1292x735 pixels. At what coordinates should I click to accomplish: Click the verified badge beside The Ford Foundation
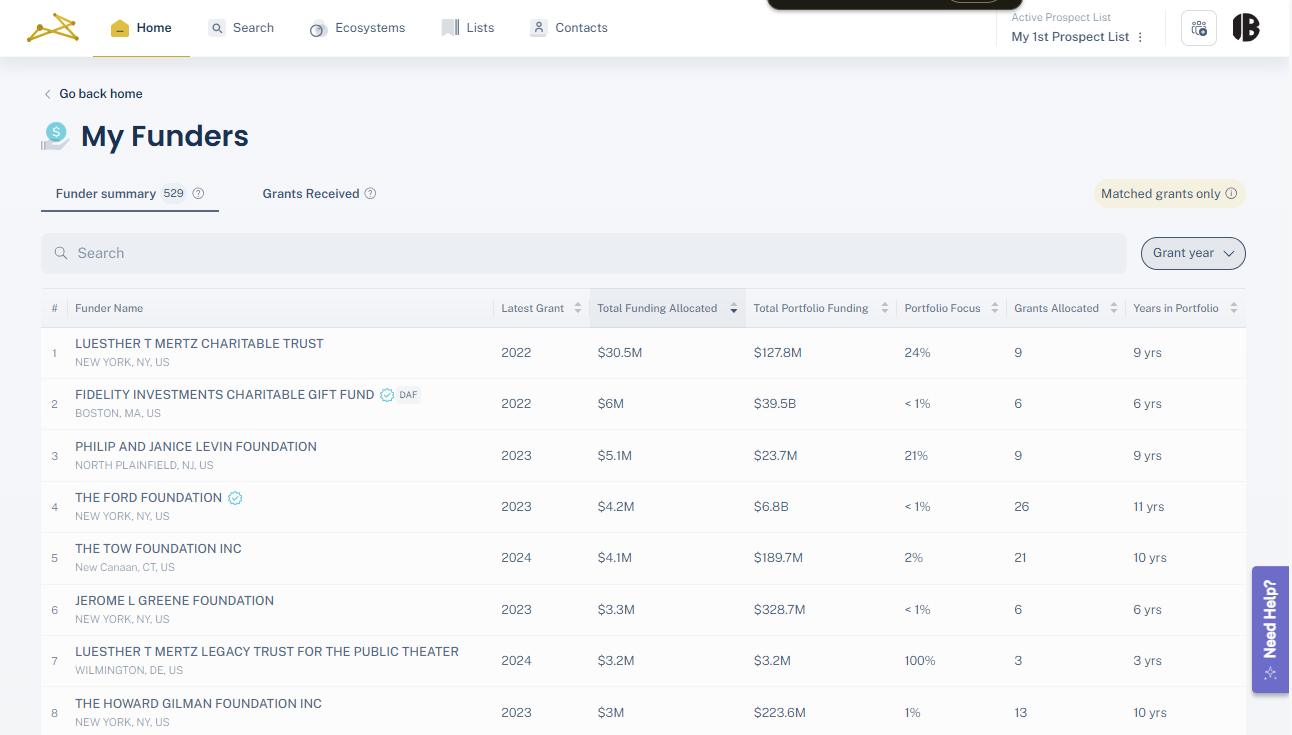(x=235, y=498)
